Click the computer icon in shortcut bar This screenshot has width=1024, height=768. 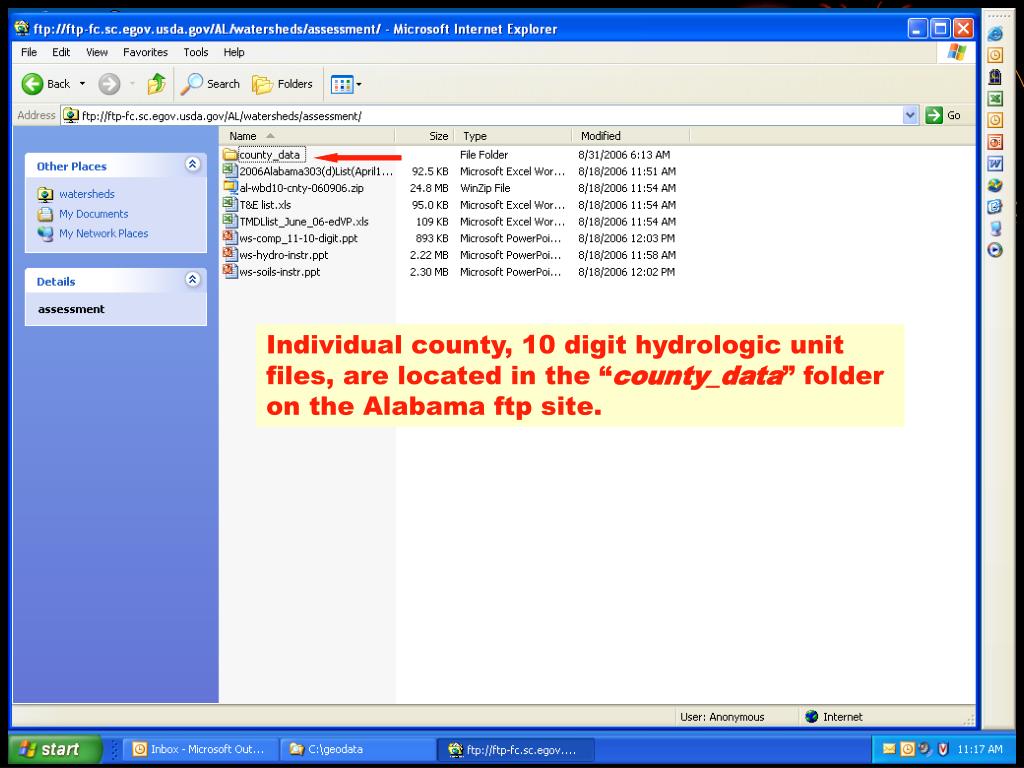(995, 229)
